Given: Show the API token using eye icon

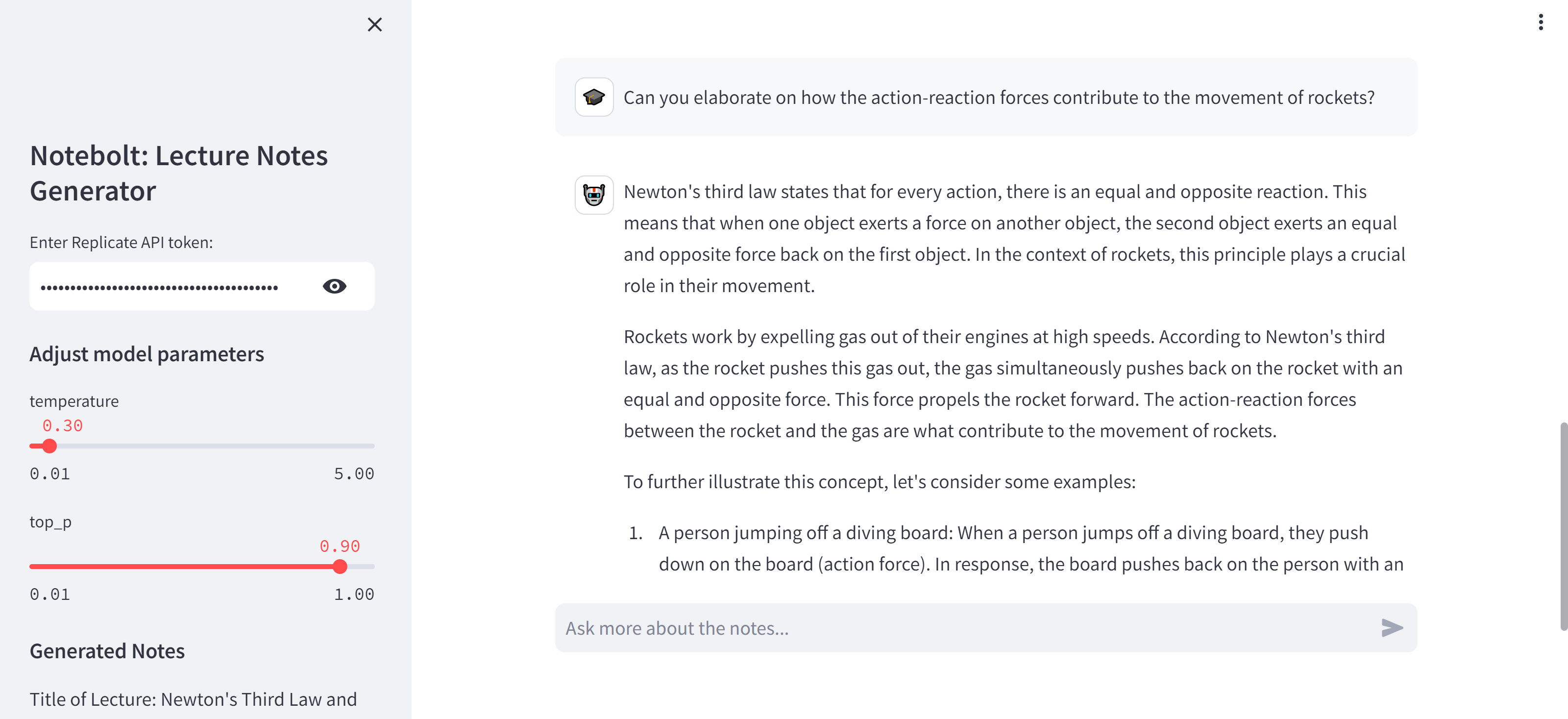Looking at the screenshot, I should coord(334,286).
